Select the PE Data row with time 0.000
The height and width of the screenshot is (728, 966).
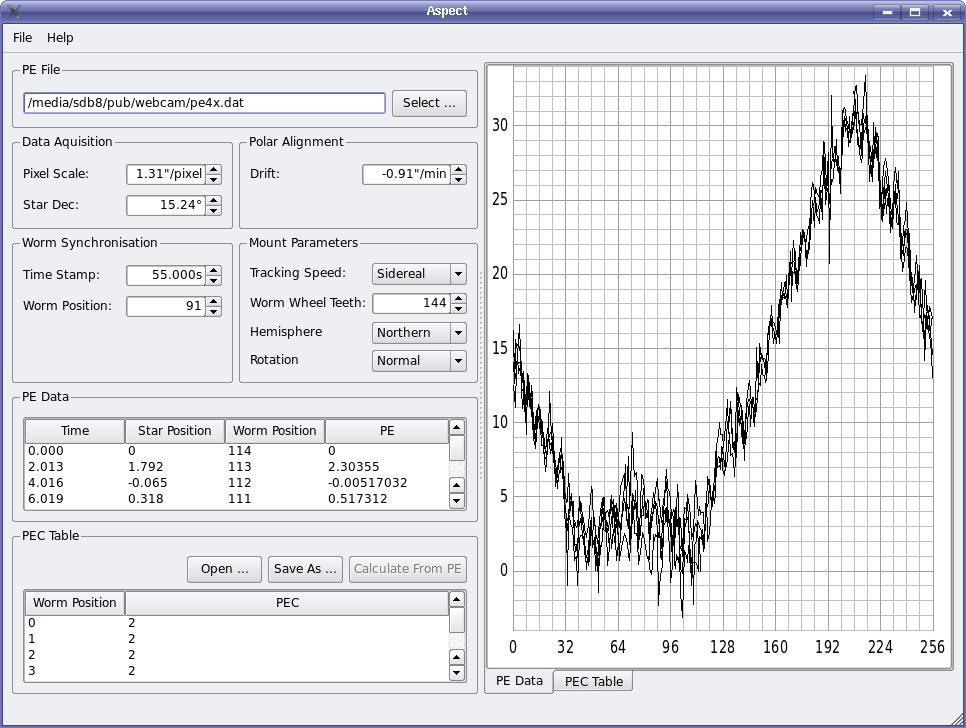(x=237, y=451)
